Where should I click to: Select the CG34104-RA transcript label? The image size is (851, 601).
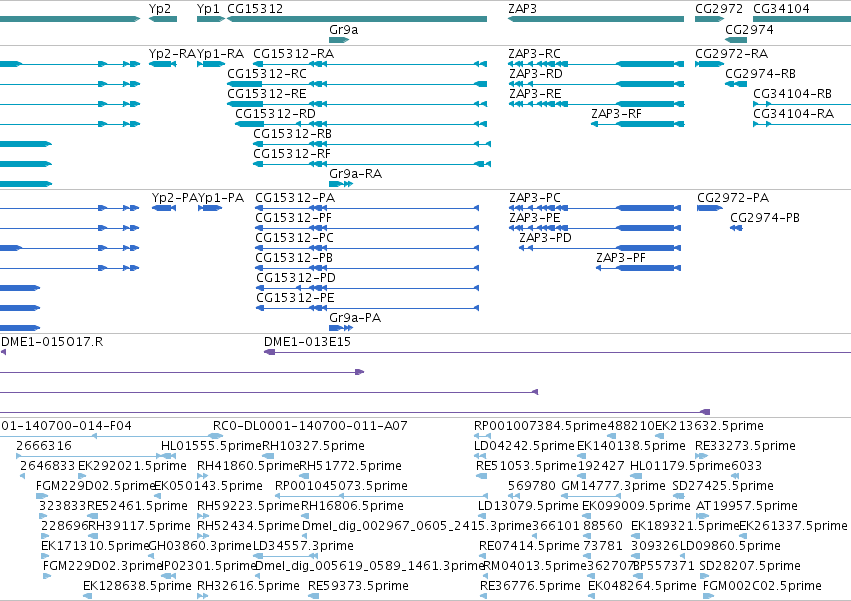(793, 114)
